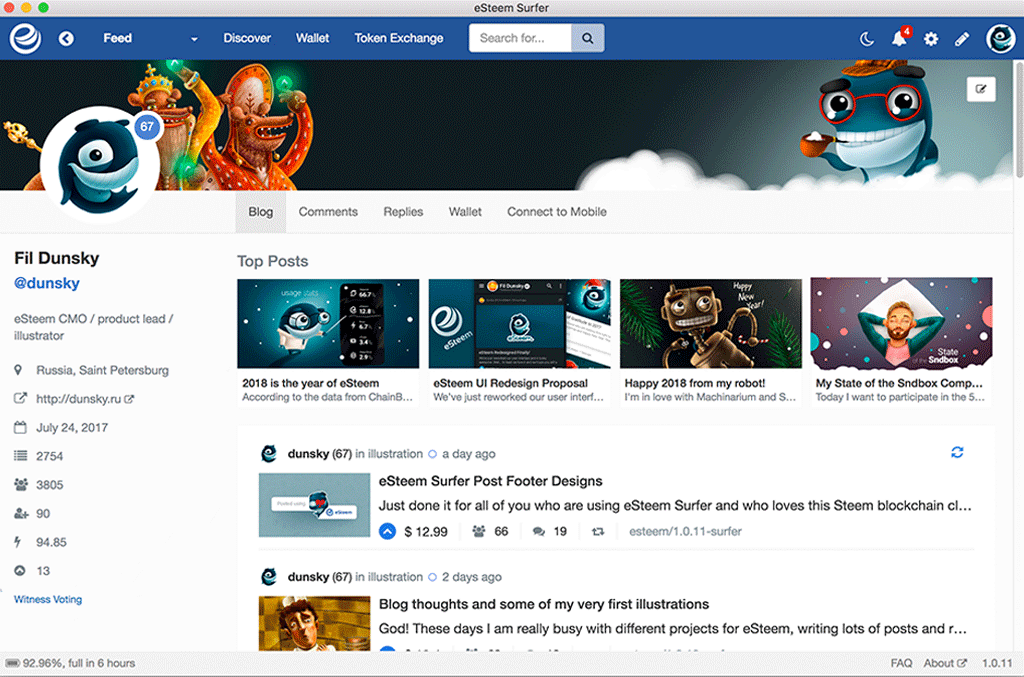This screenshot has height=677, width=1024.
Task: Open the About link in footer
Action: pos(944,663)
